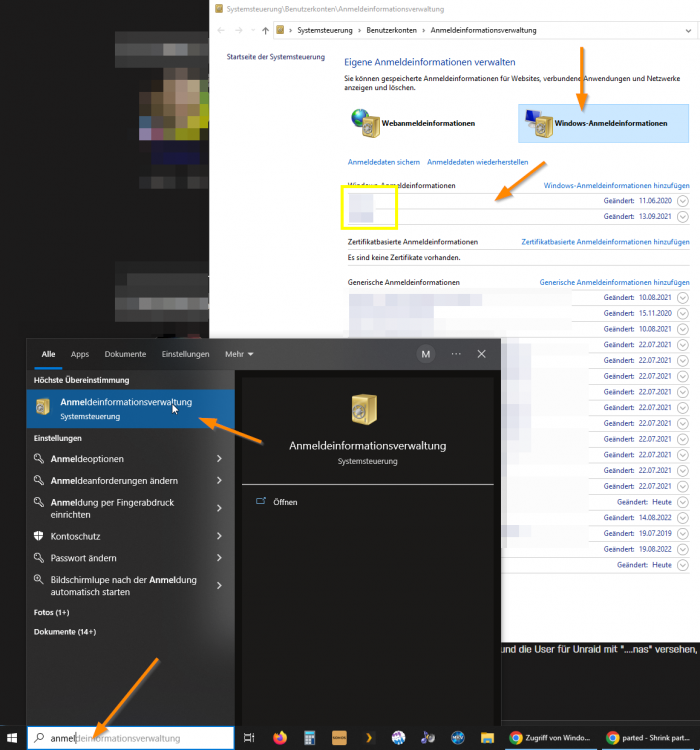Expand credential changed 19.07.2019
Viewport: 700px width, 750px height.
click(x=683, y=533)
